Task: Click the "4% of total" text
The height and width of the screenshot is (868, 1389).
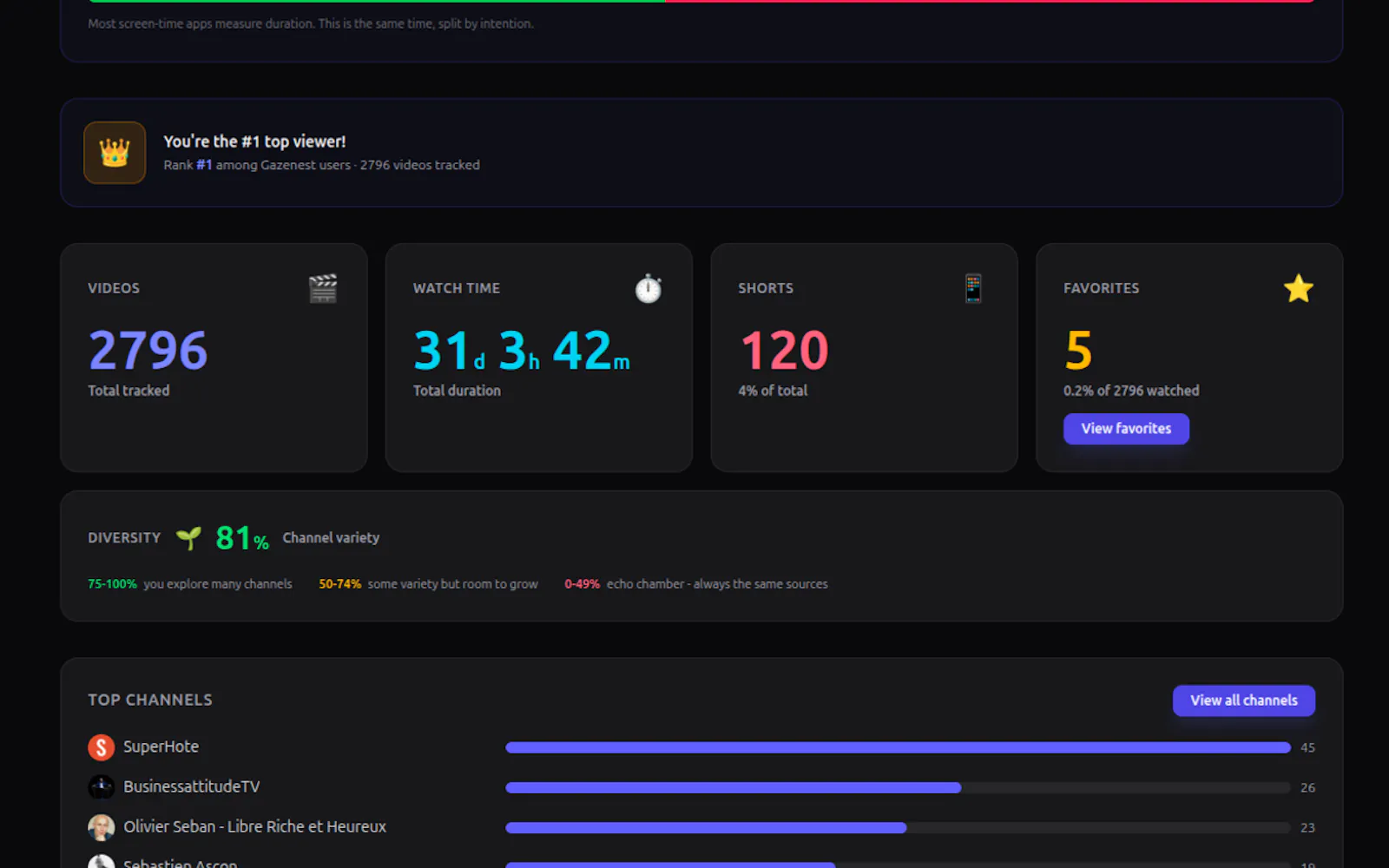Action: pyautogui.click(x=773, y=391)
